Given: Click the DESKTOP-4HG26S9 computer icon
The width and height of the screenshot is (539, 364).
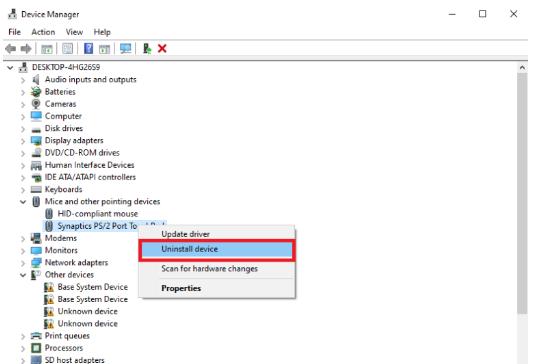Looking at the screenshot, I should (23, 67).
